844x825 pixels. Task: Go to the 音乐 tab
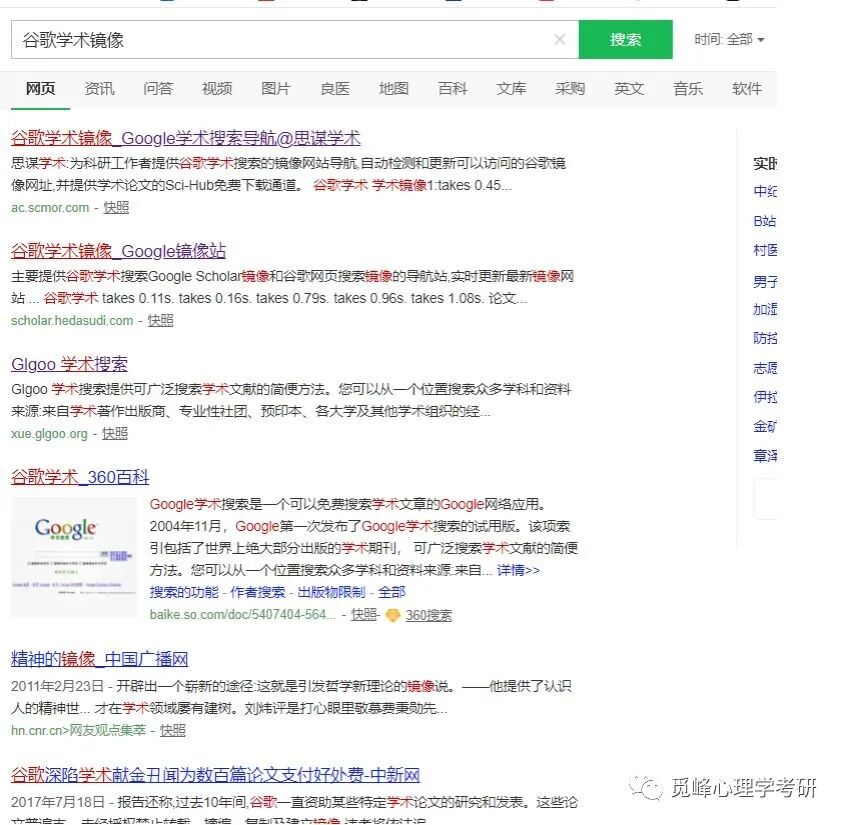[x=688, y=88]
